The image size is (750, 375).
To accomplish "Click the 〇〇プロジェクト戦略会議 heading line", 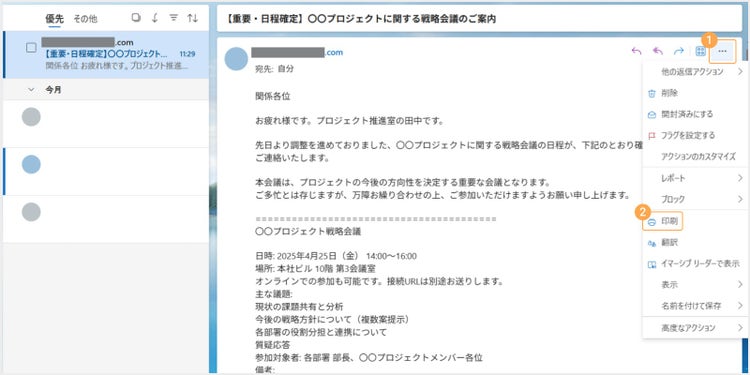I will (x=308, y=232).
